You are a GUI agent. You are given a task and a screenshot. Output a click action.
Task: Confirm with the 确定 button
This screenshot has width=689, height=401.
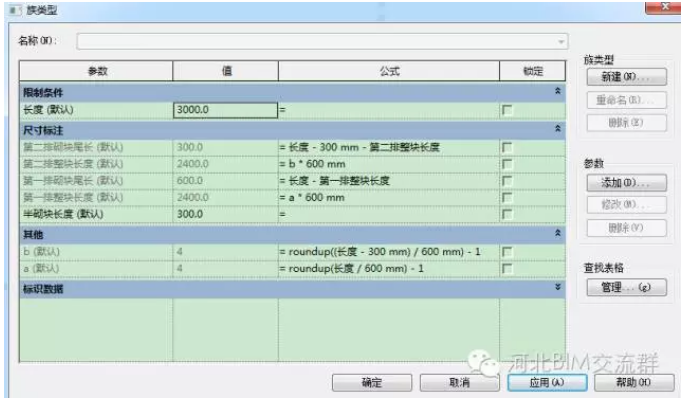pos(372,383)
